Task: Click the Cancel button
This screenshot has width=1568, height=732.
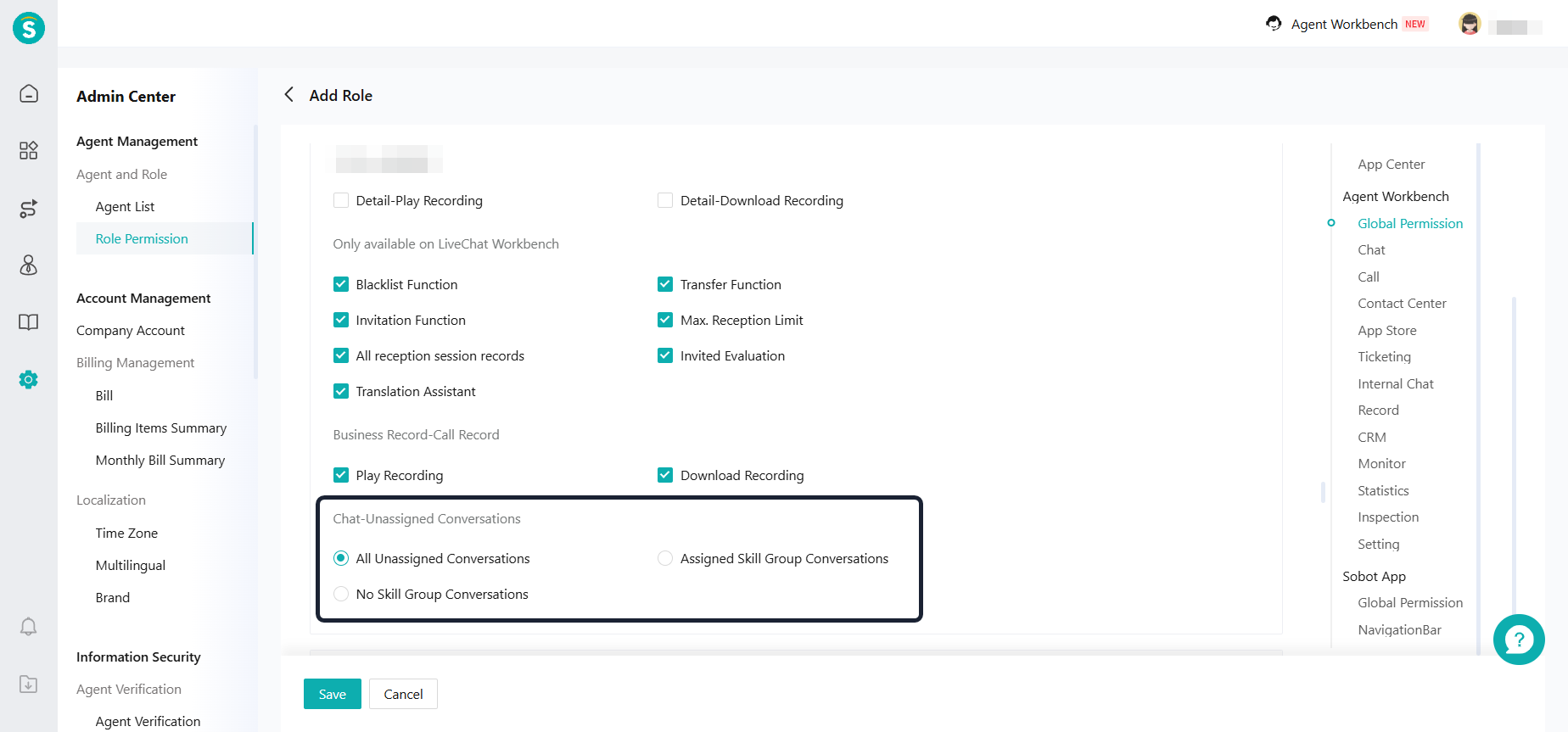Action: 403,694
